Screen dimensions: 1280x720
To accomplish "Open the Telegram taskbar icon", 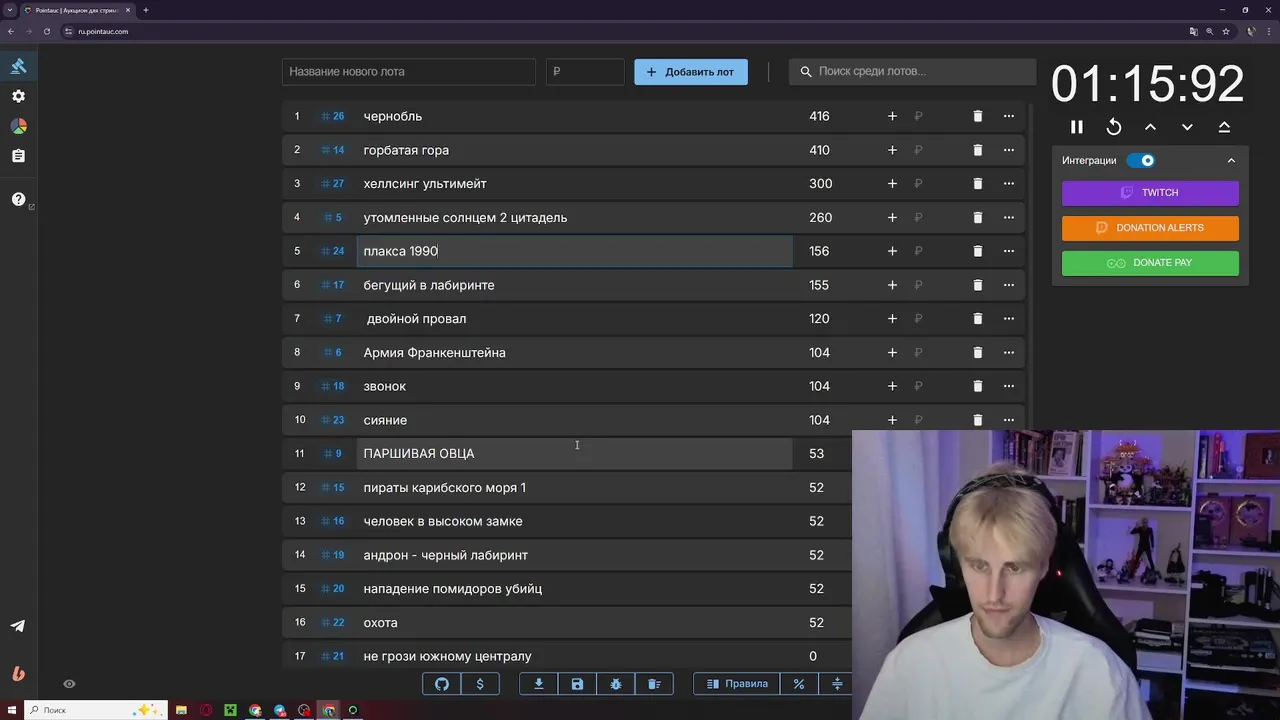I will [280, 710].
